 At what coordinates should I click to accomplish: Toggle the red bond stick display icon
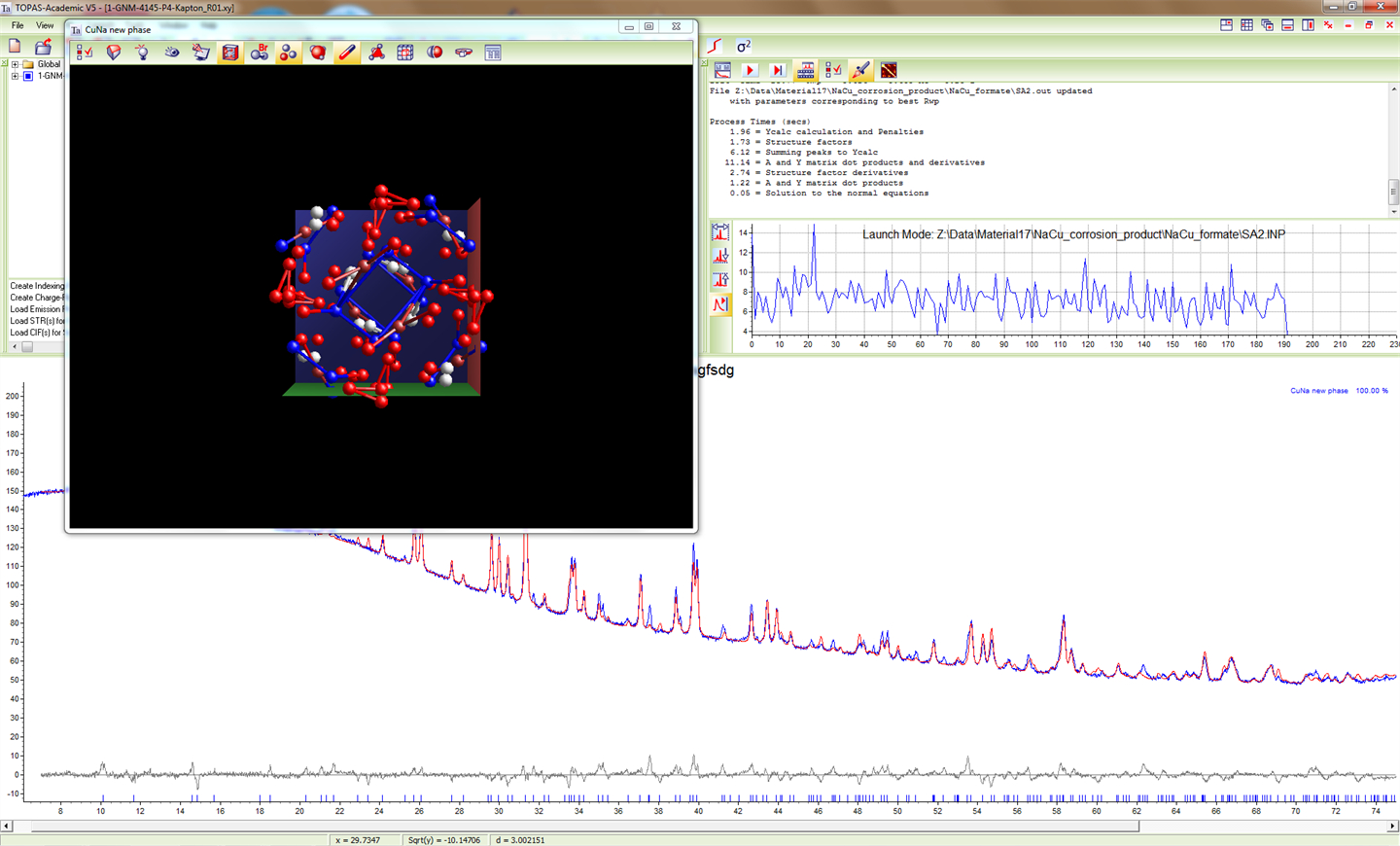click(347, 53)
